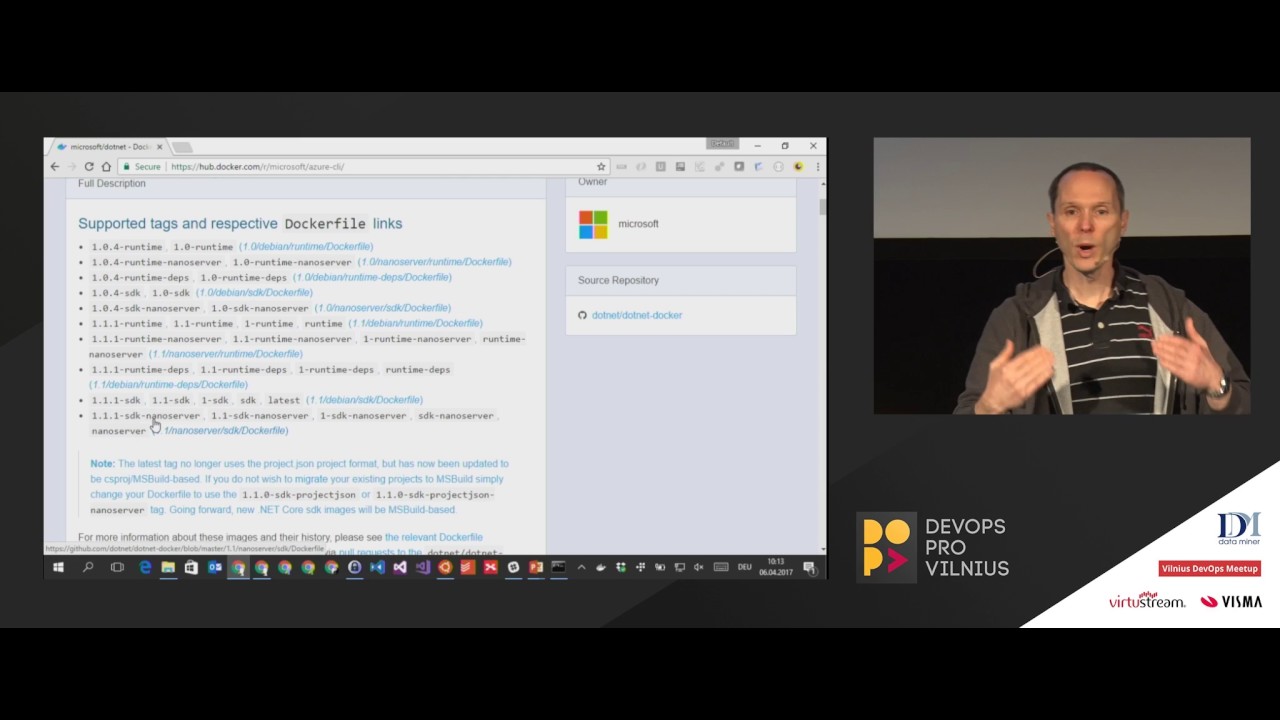Open the Ubuntu icon on the taskbar
1280x720 pixels.
445,568
